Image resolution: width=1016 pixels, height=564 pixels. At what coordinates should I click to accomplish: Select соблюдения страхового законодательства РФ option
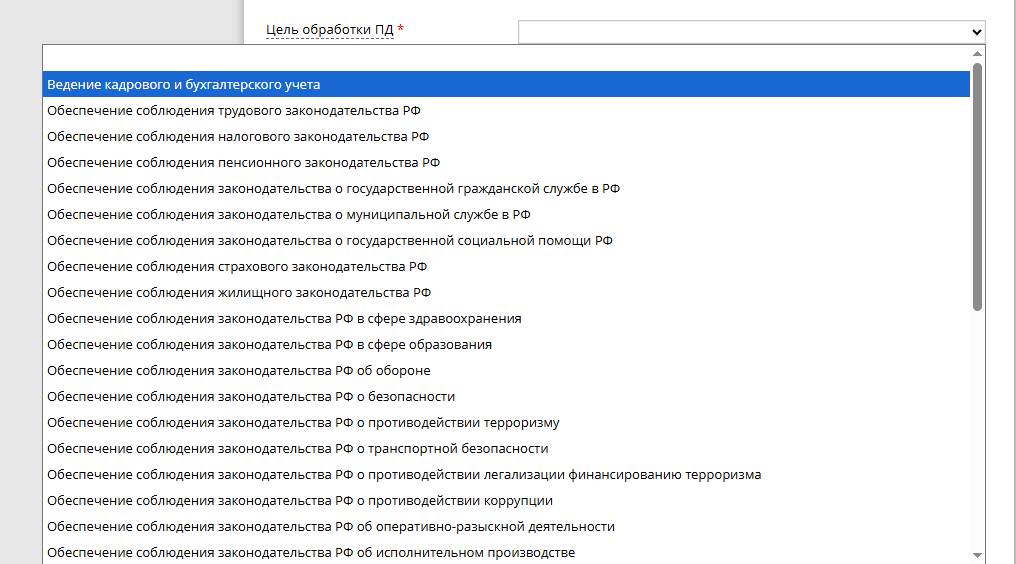click(x=237, y=267)
